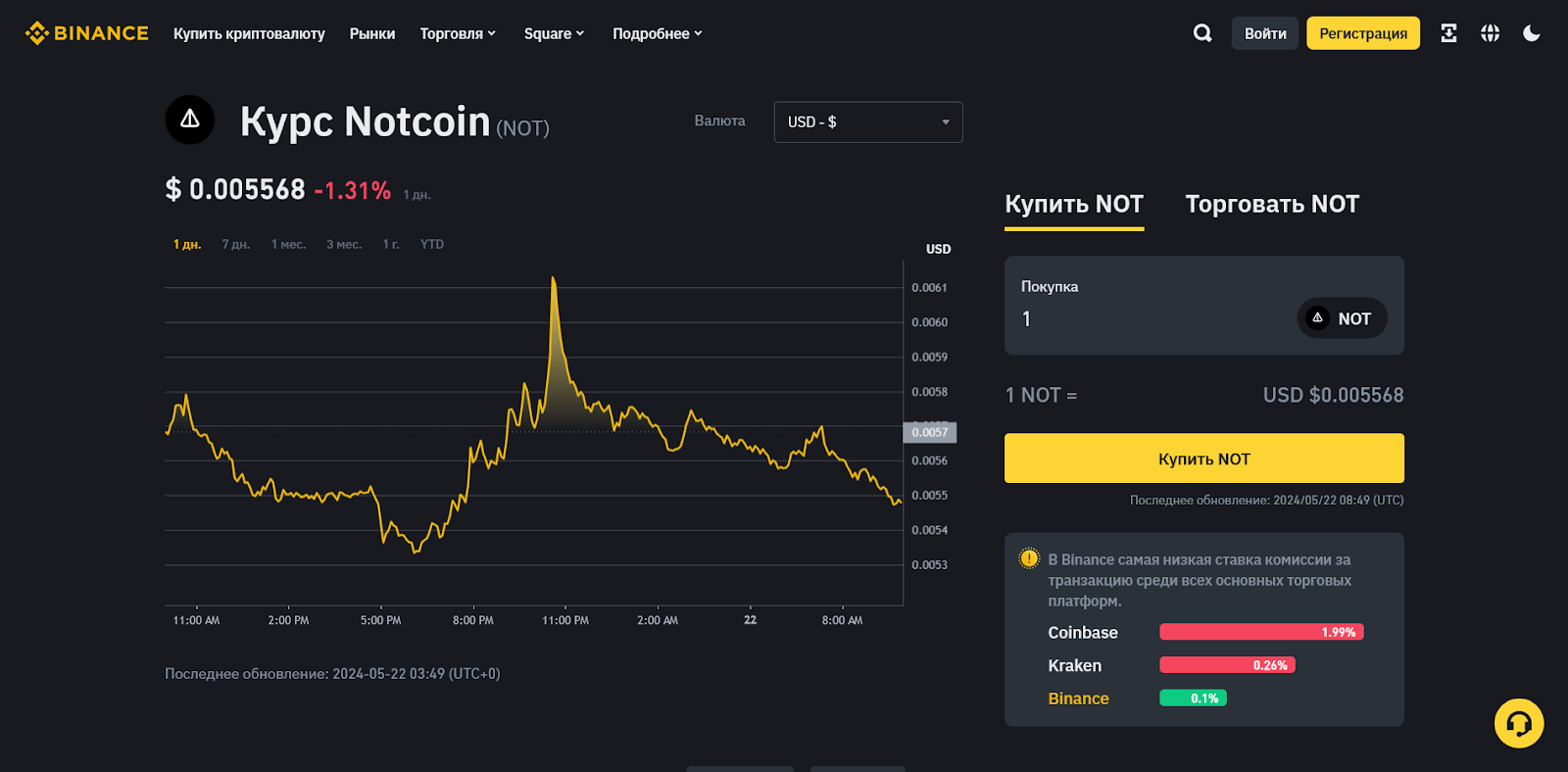Click the yellow info icon about commission
Screen dimensions: 1568x772
(1029, 558)
